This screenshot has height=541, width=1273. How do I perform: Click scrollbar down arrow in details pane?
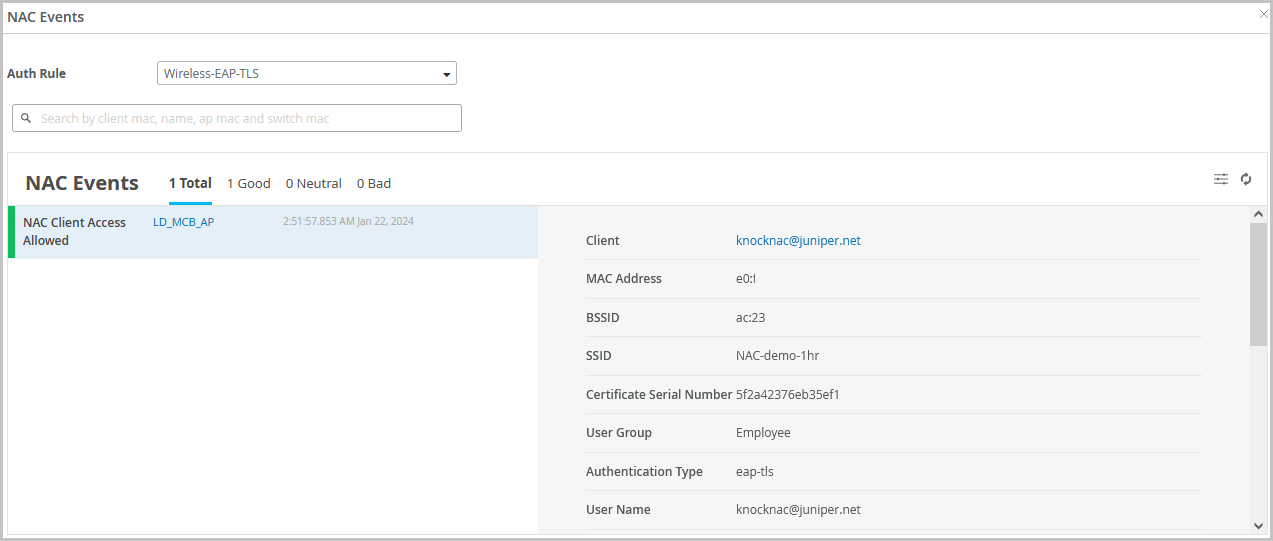tap(1258, 526)
